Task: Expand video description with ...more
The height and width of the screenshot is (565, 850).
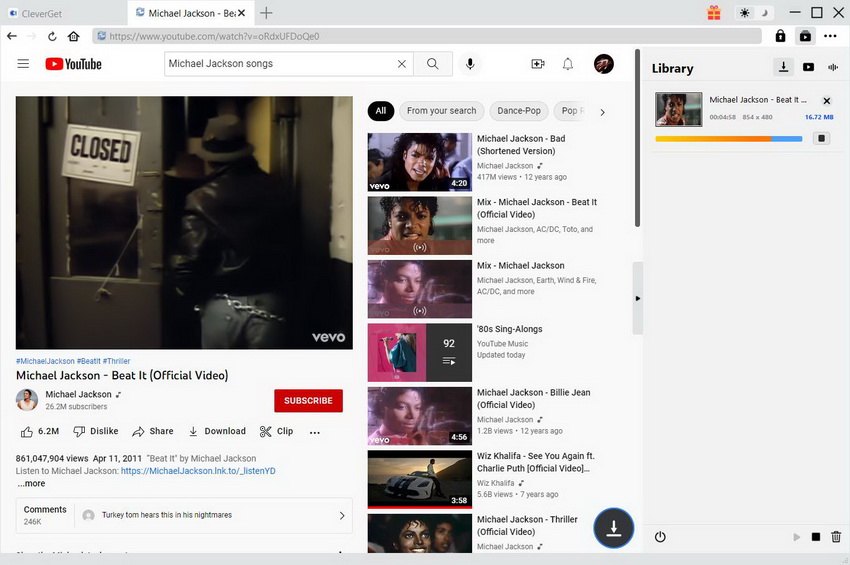Action: click(31, 484)
